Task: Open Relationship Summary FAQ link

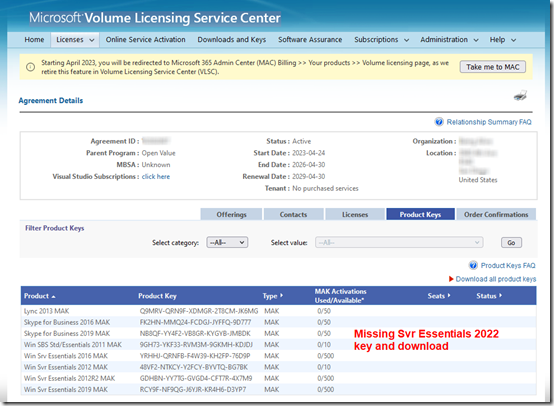Action: click(489, 122)
